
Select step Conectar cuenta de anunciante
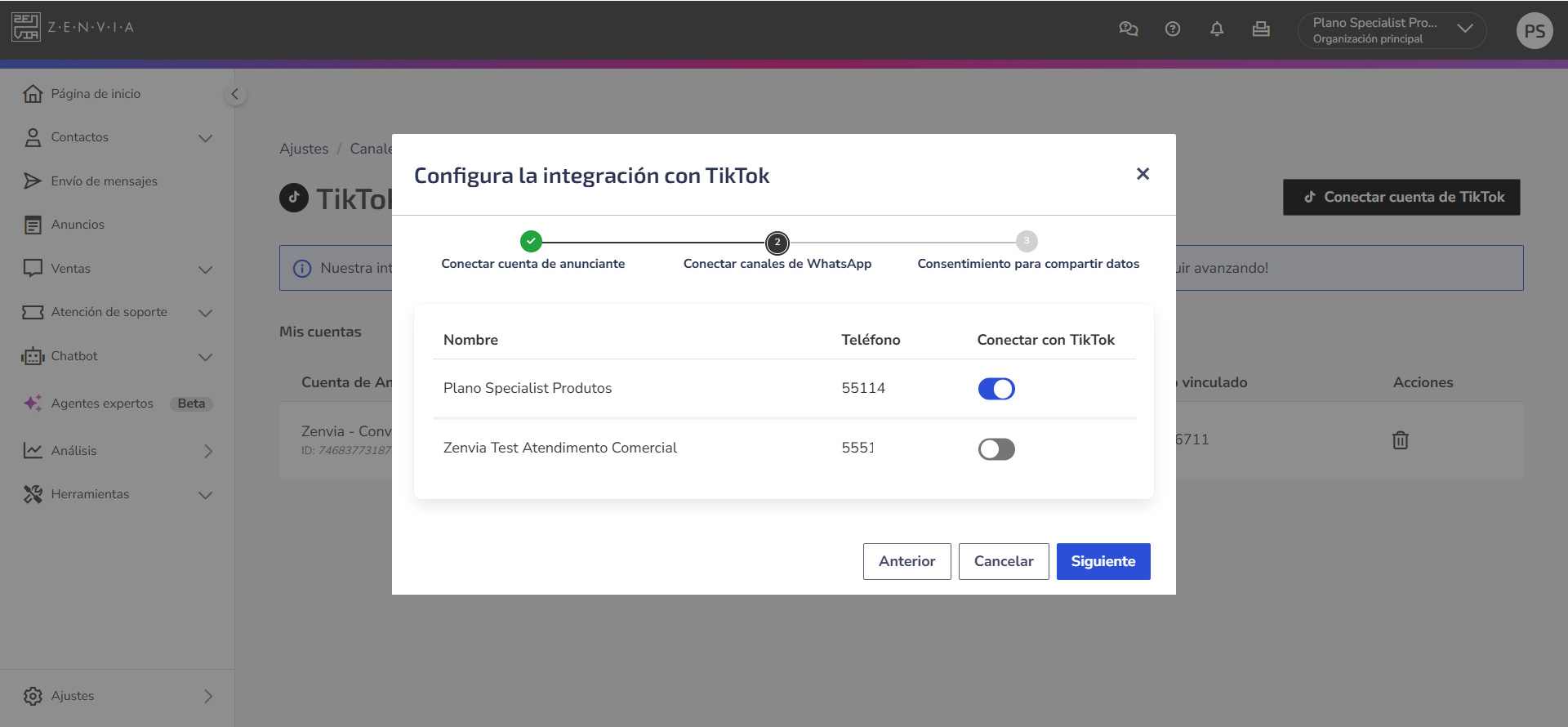[x=532, y=251]
